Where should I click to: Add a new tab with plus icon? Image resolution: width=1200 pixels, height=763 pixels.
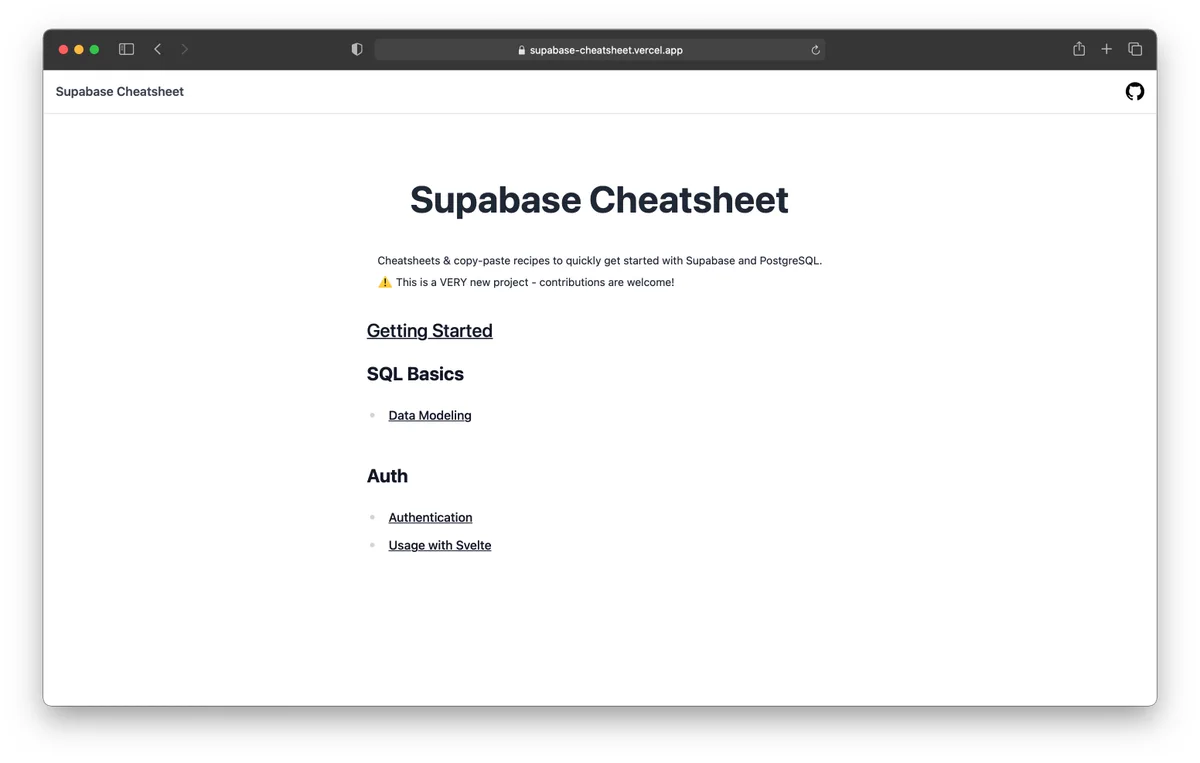click(1107, 49)
